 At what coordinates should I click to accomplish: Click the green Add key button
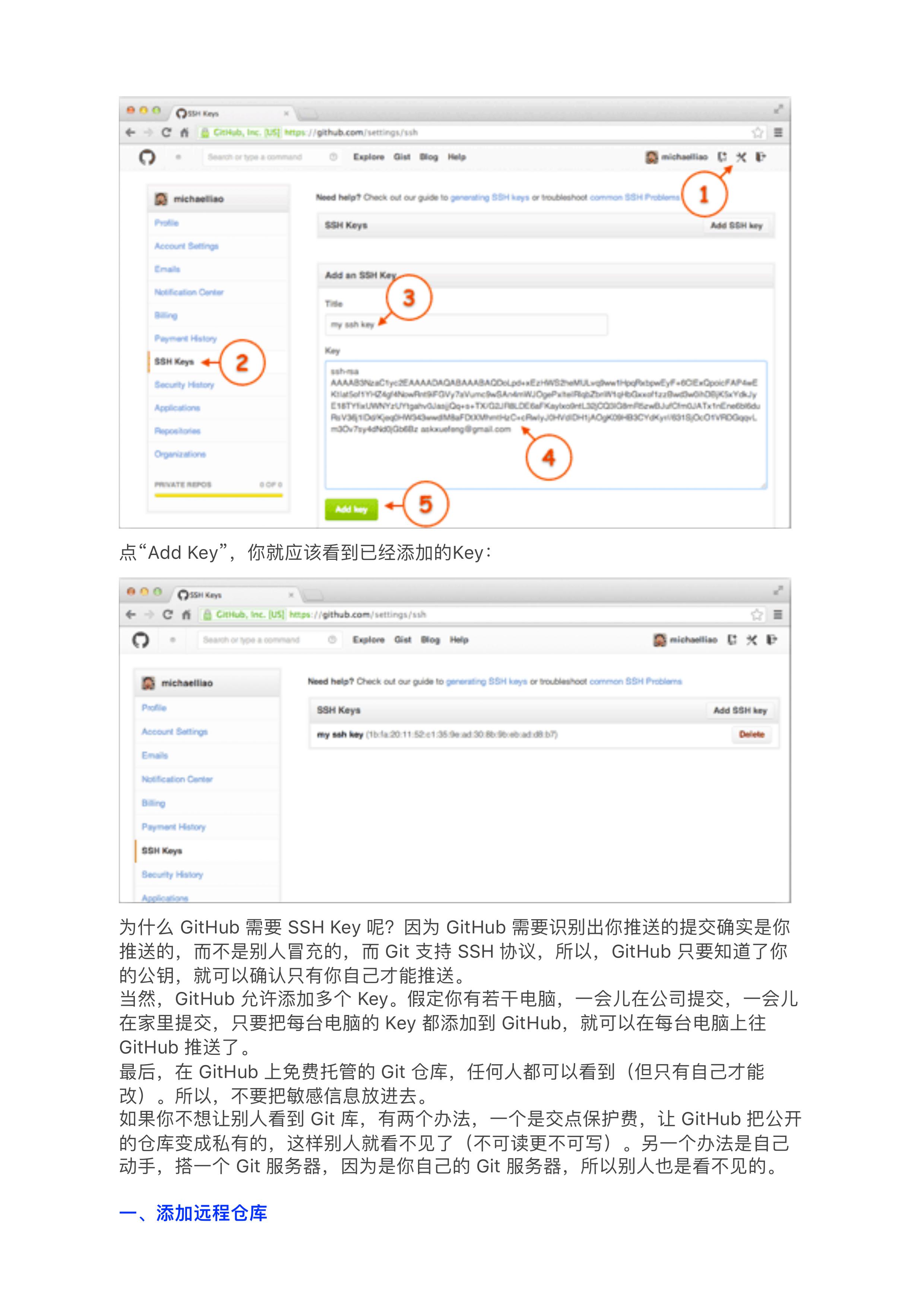(351, 509)
